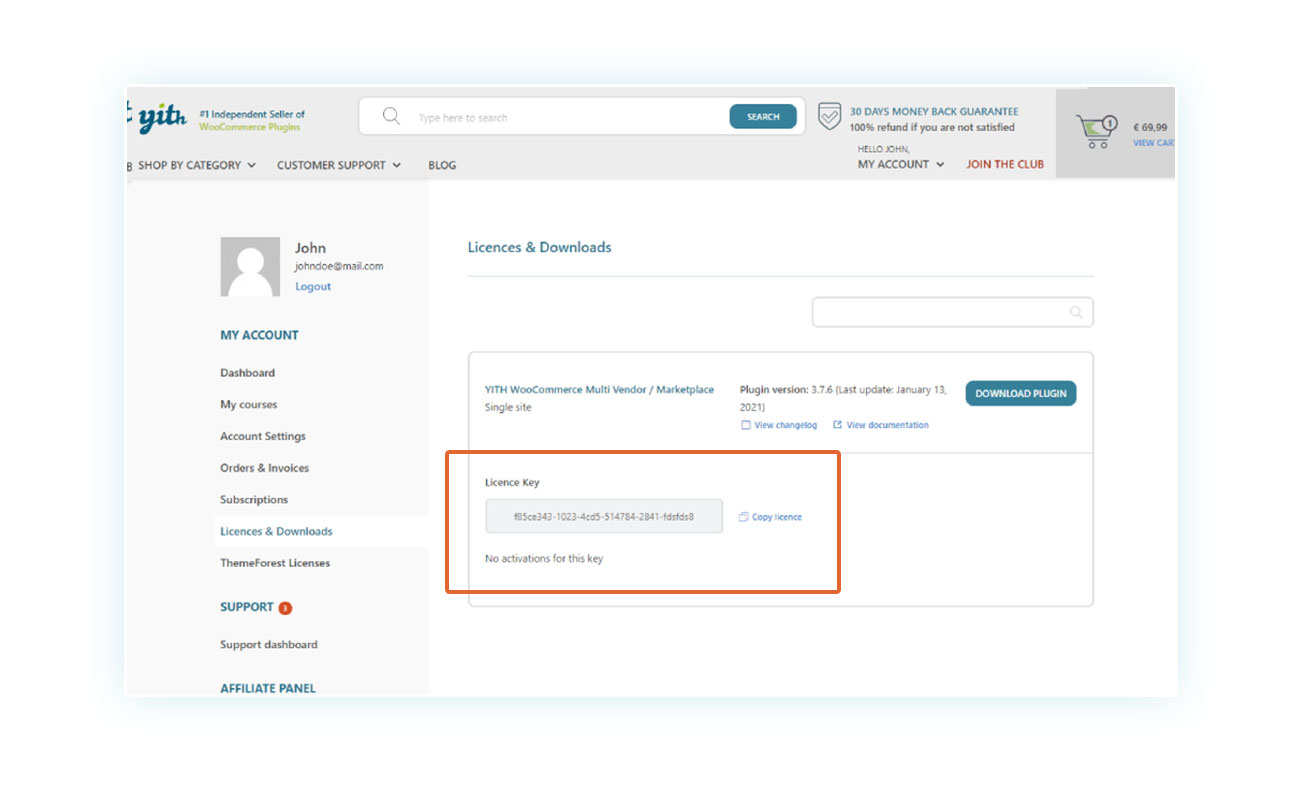Open the Blog menu item
Screen dimensions: 1300x788
pos(442,165)
